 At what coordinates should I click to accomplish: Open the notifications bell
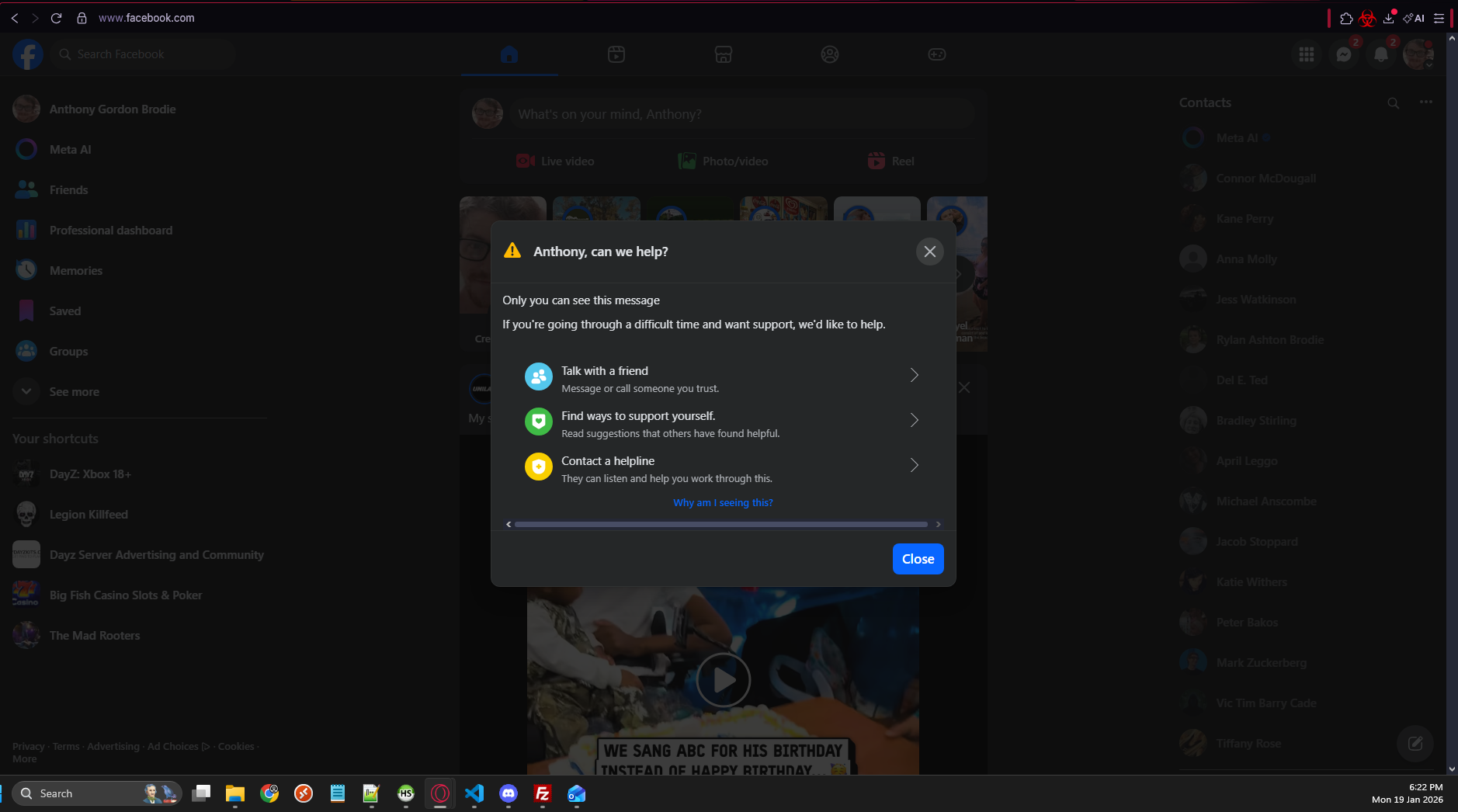coord(1381,54)
